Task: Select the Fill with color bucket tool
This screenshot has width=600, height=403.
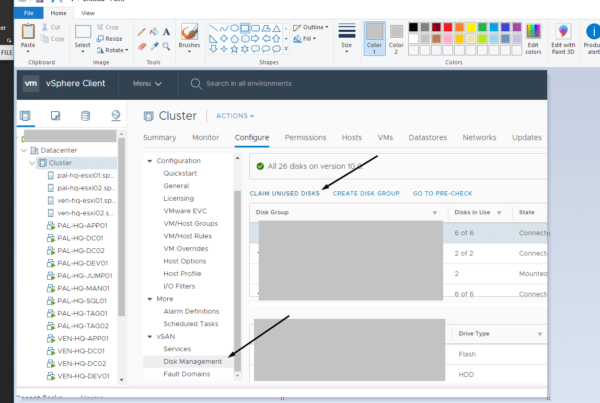Action: point(154,32)
